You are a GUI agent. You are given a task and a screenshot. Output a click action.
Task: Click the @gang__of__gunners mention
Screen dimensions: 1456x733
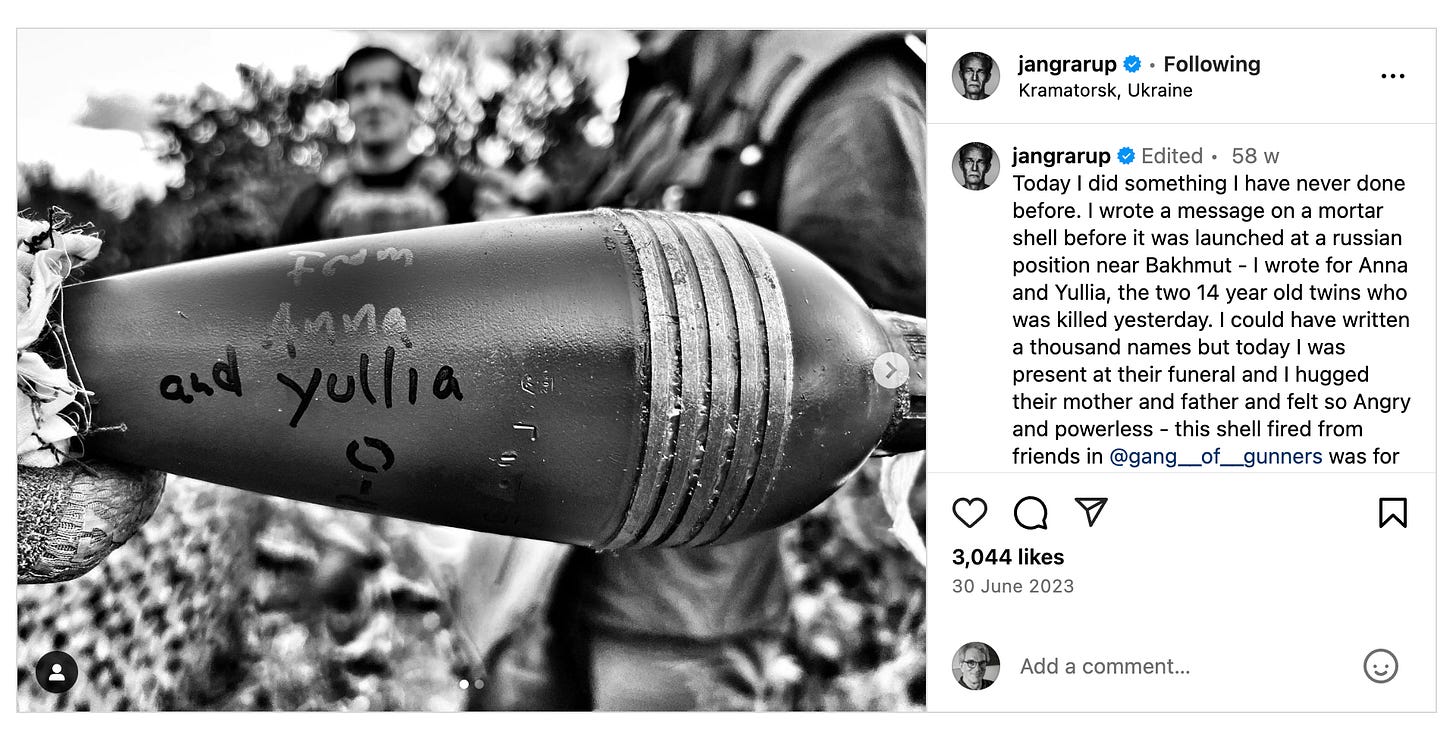click(1216, 457)
